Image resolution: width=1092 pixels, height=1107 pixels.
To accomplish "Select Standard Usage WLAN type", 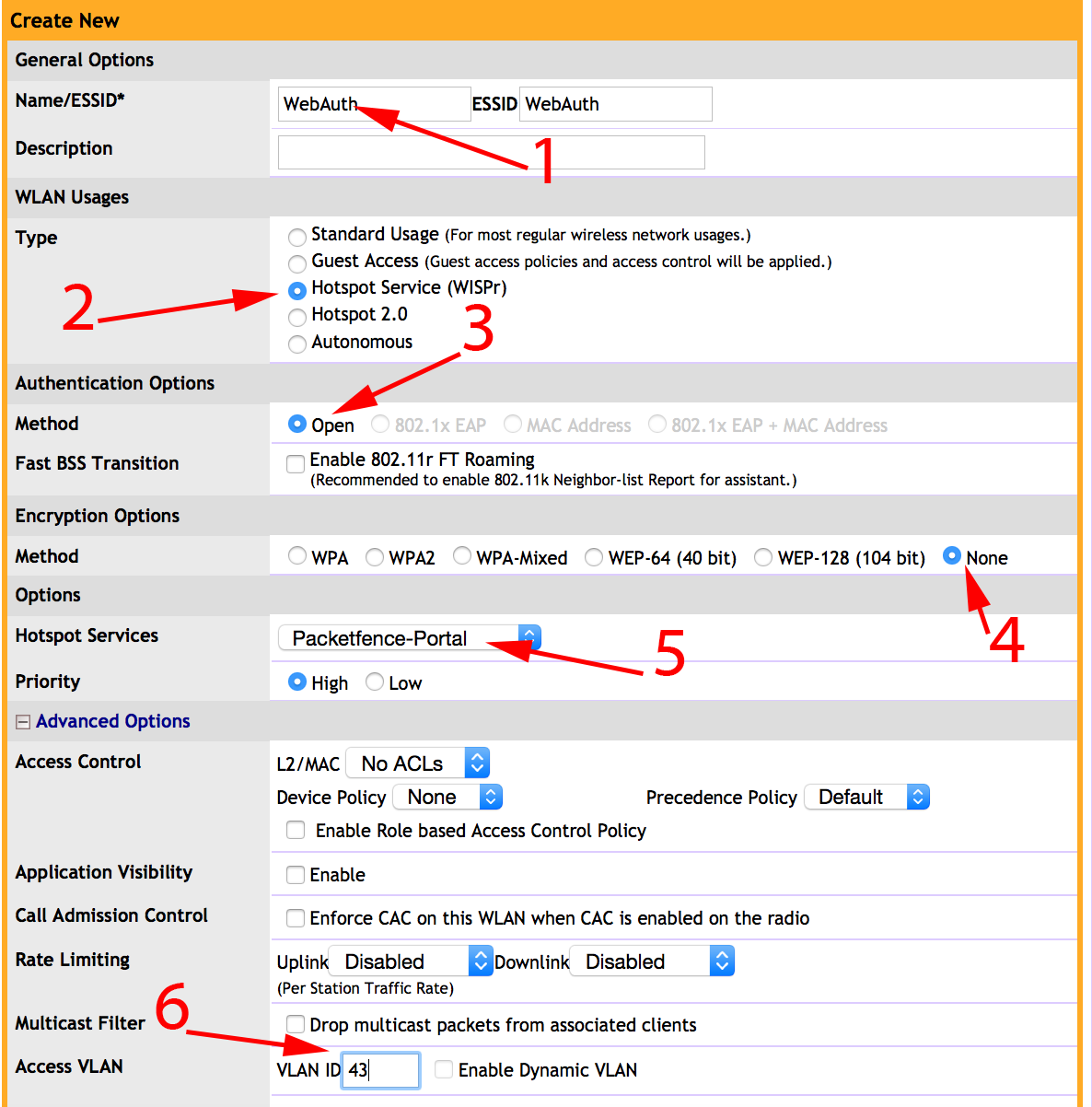I will click(x=296, y=237).
